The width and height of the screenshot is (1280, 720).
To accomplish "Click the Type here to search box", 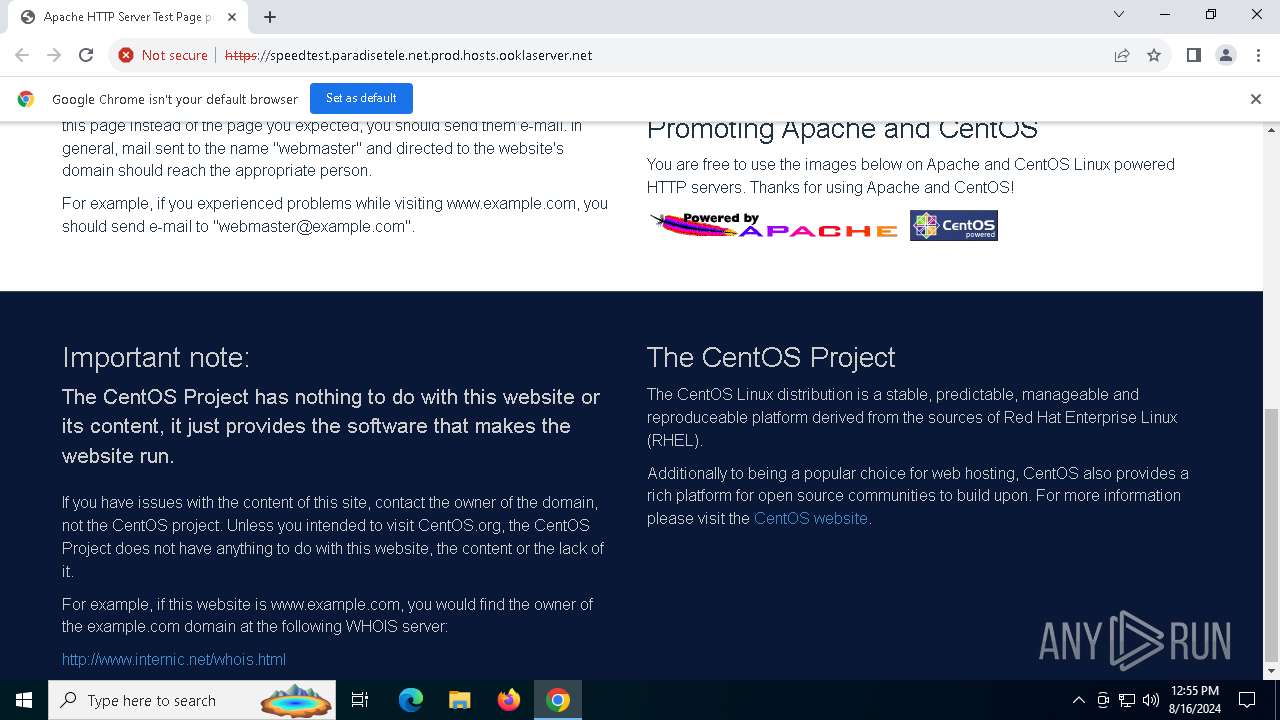I will pyautogui.click(x=192, y=700).
